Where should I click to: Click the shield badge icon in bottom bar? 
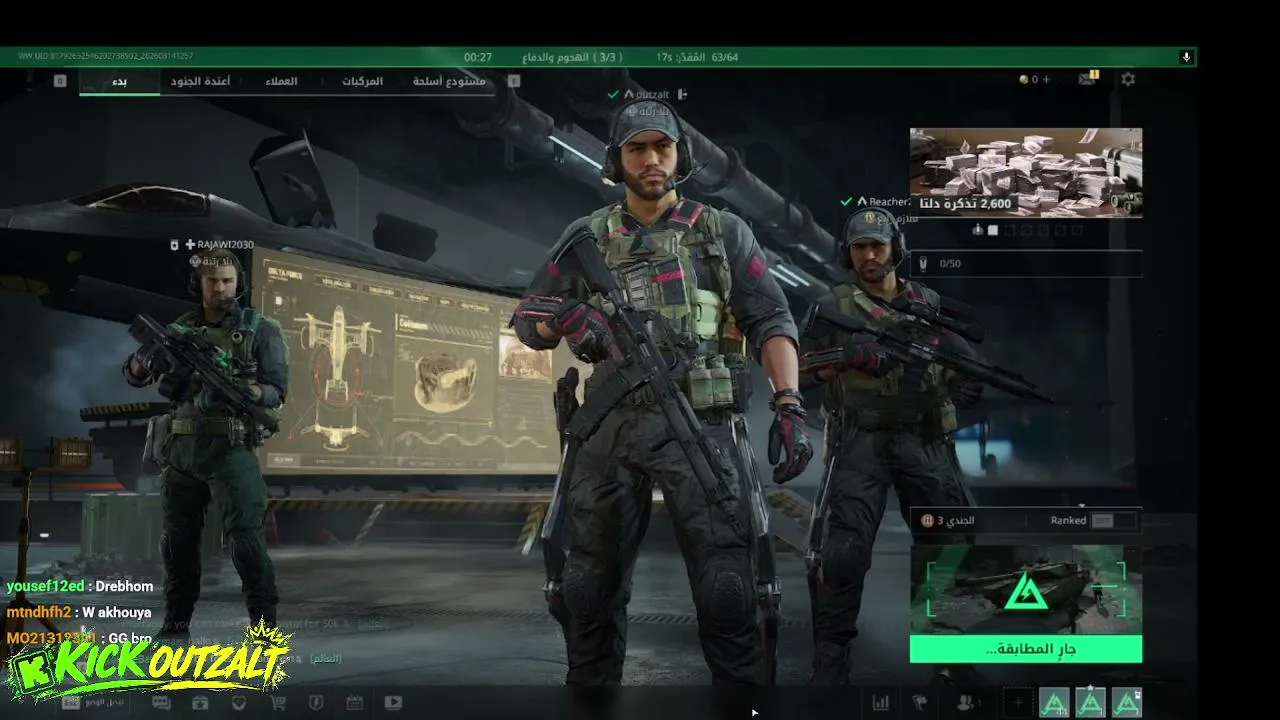[315, 702]
